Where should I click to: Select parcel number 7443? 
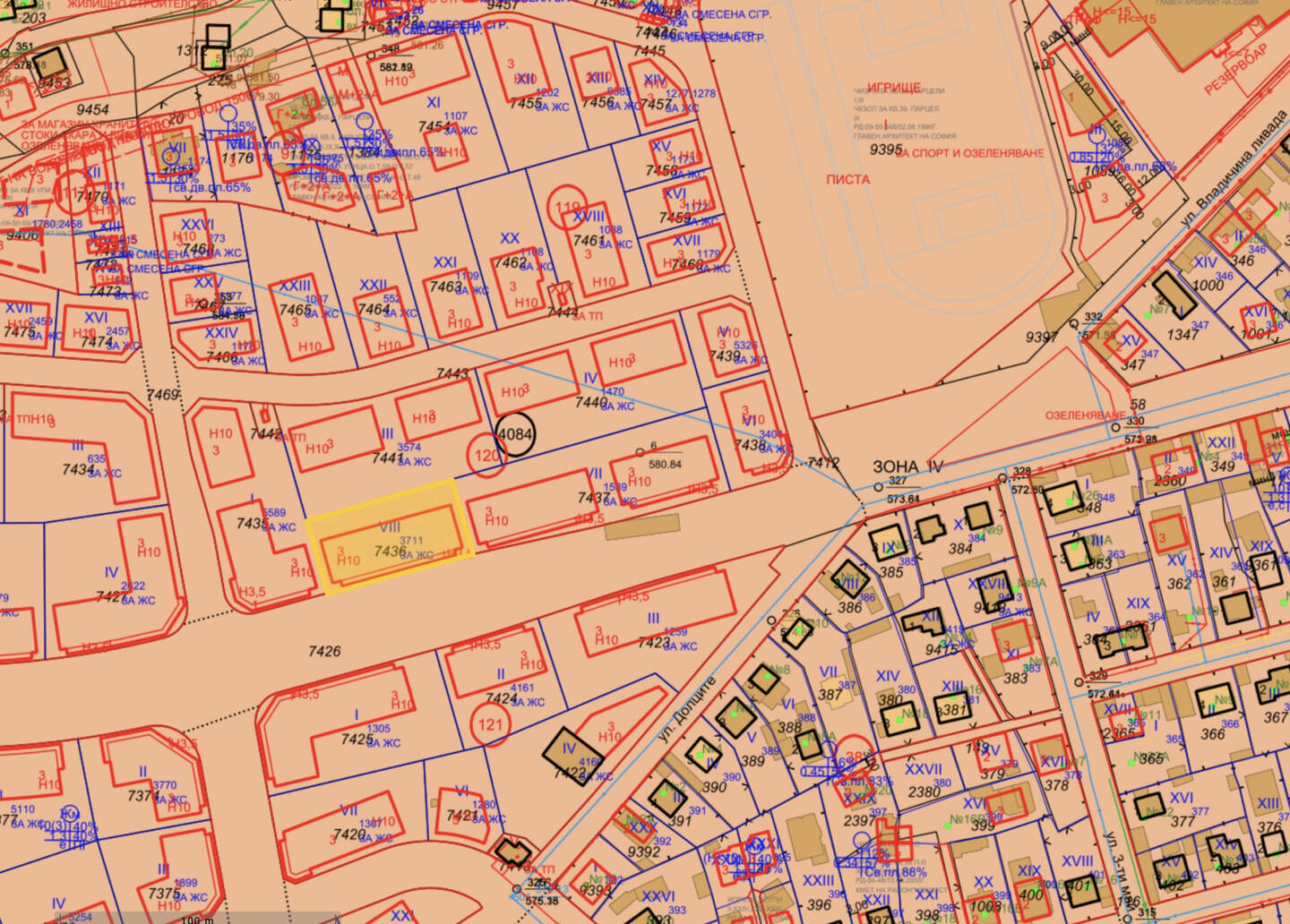coord(452,374)
